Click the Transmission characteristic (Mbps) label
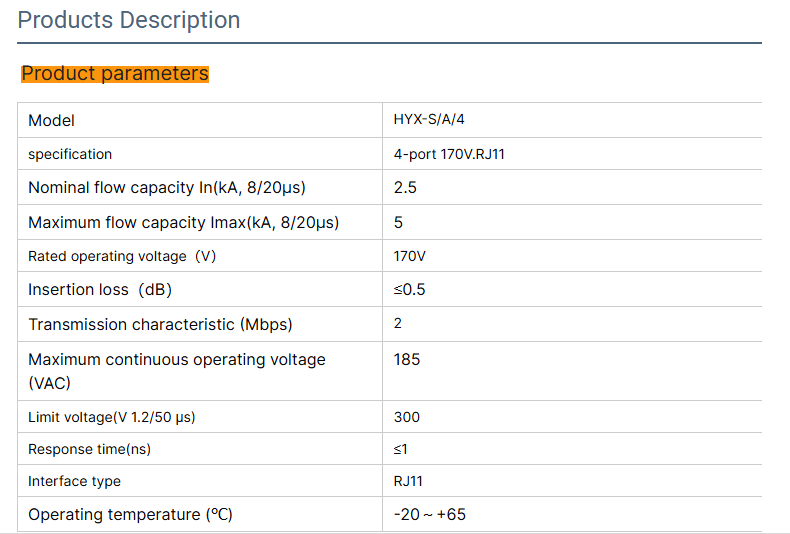 pos(160,324)
